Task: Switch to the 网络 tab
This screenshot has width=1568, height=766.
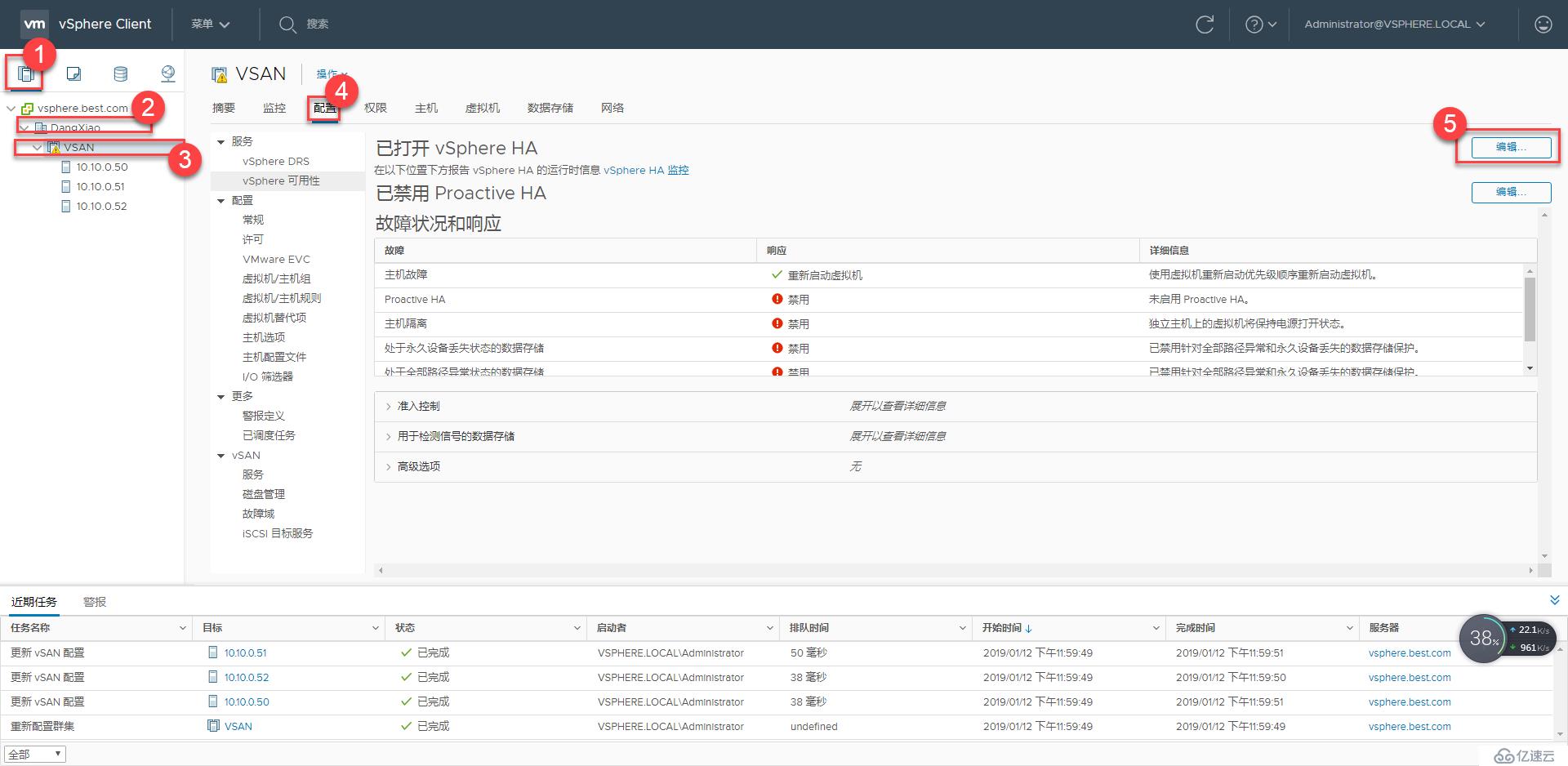Action: point(612,108)
